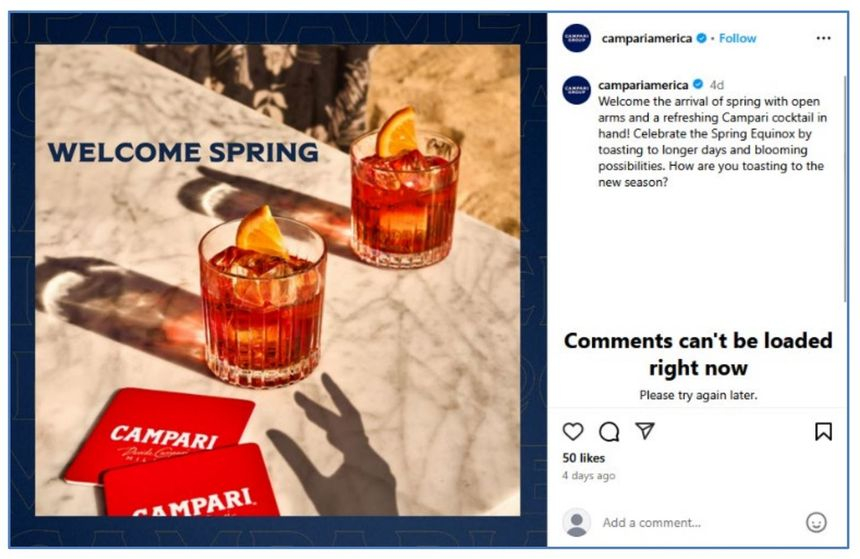Click the header Campari Group profile avatar
Viewport: 860px width, 559px height.
[x=576, y=38]
